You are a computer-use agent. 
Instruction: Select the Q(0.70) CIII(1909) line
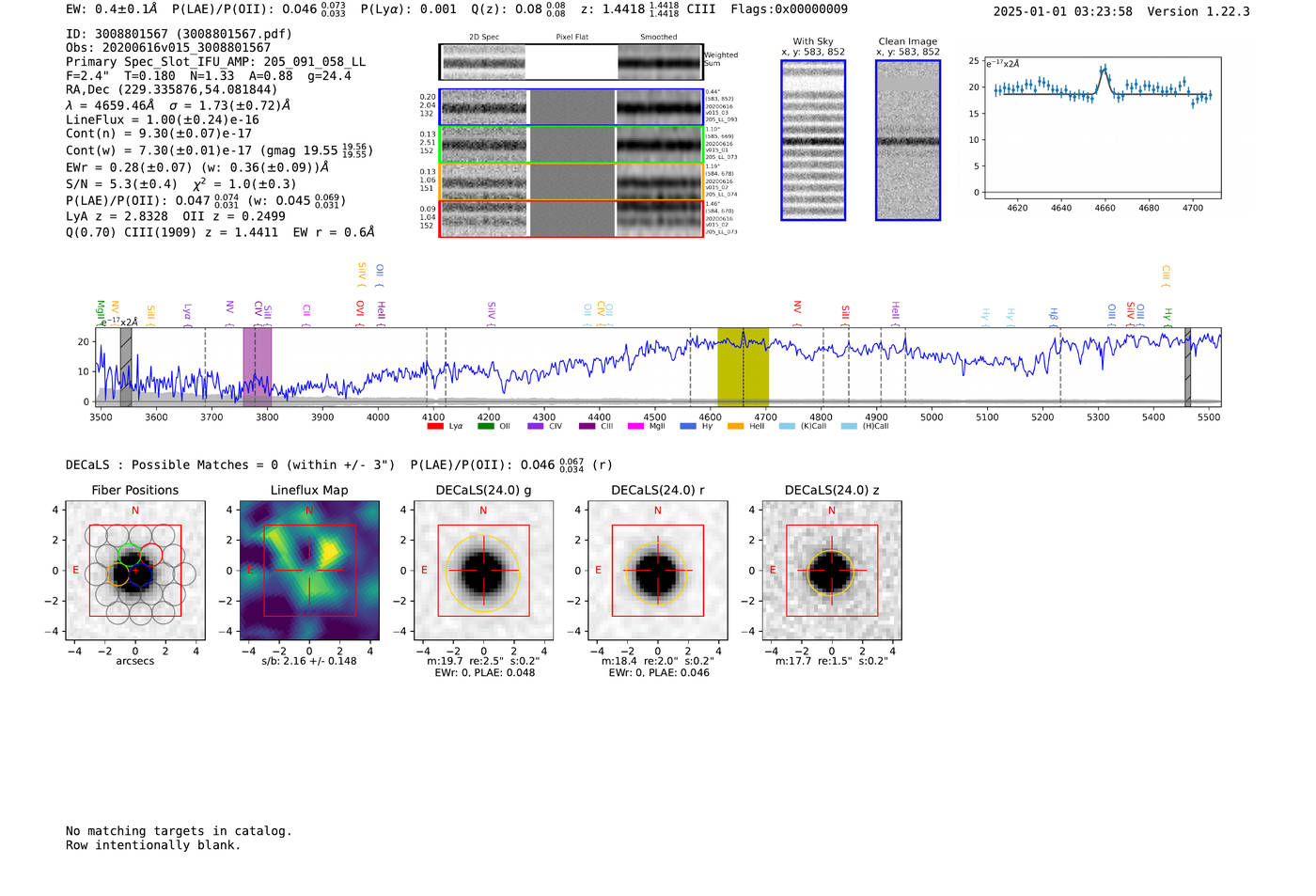220,232
